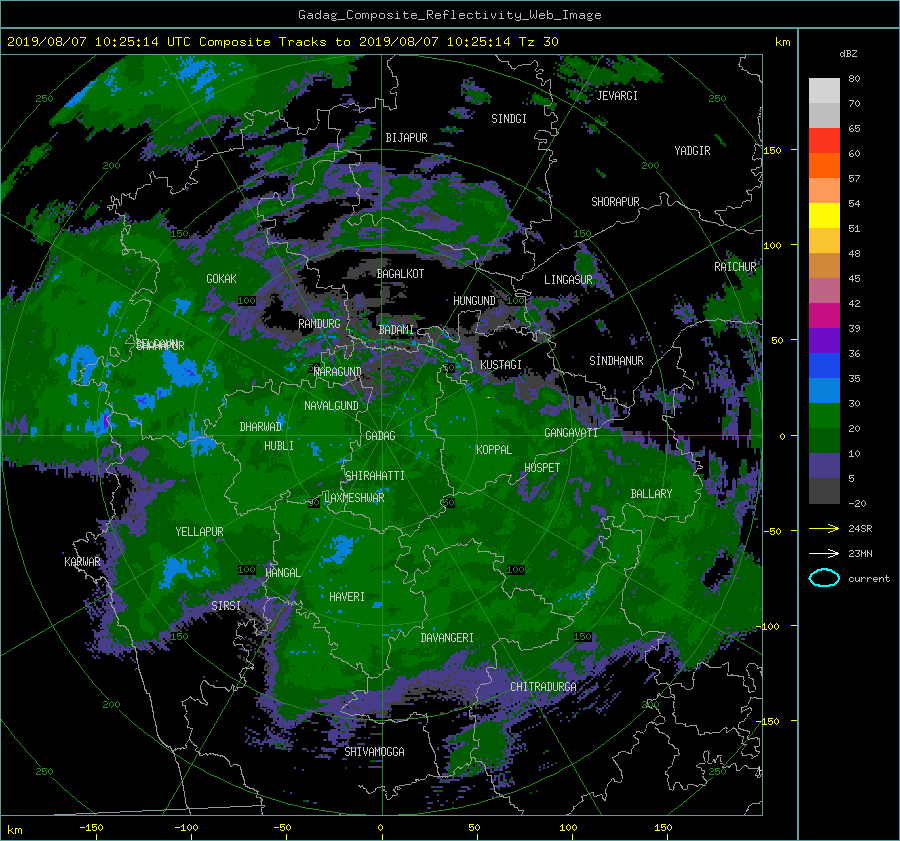Viewport: 900px width, 841px height.
Task: Click the HANGAL label
Action: click(283, 573)
